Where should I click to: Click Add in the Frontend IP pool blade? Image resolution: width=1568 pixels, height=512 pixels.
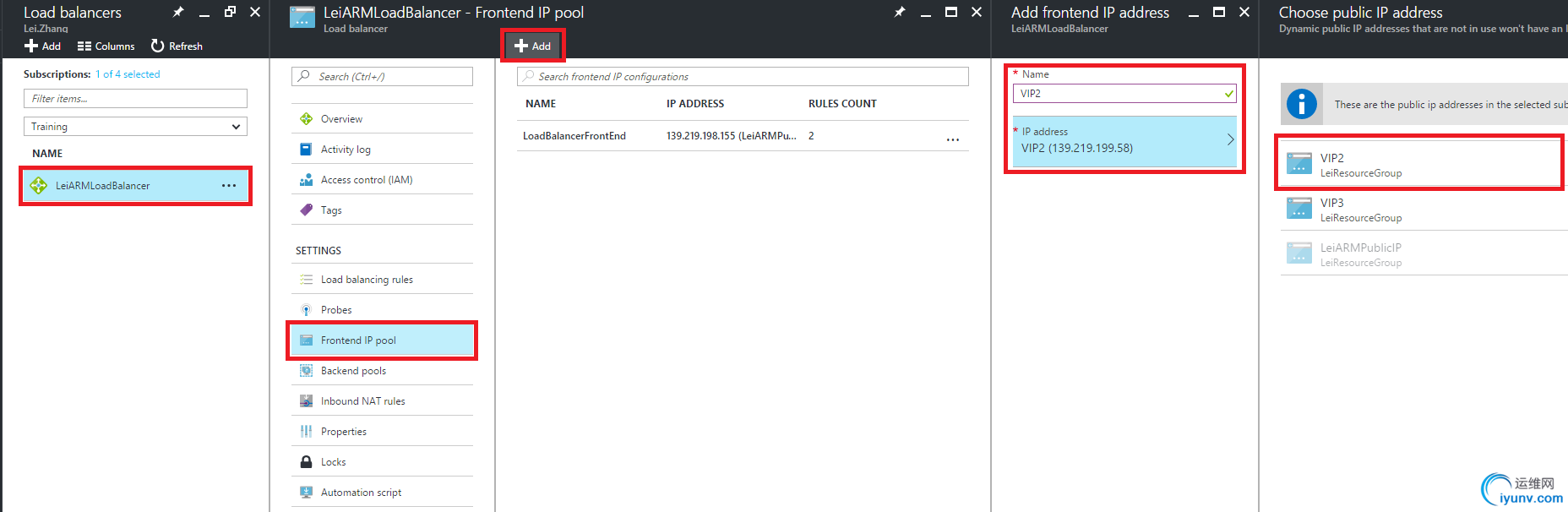tap(533, 46)
